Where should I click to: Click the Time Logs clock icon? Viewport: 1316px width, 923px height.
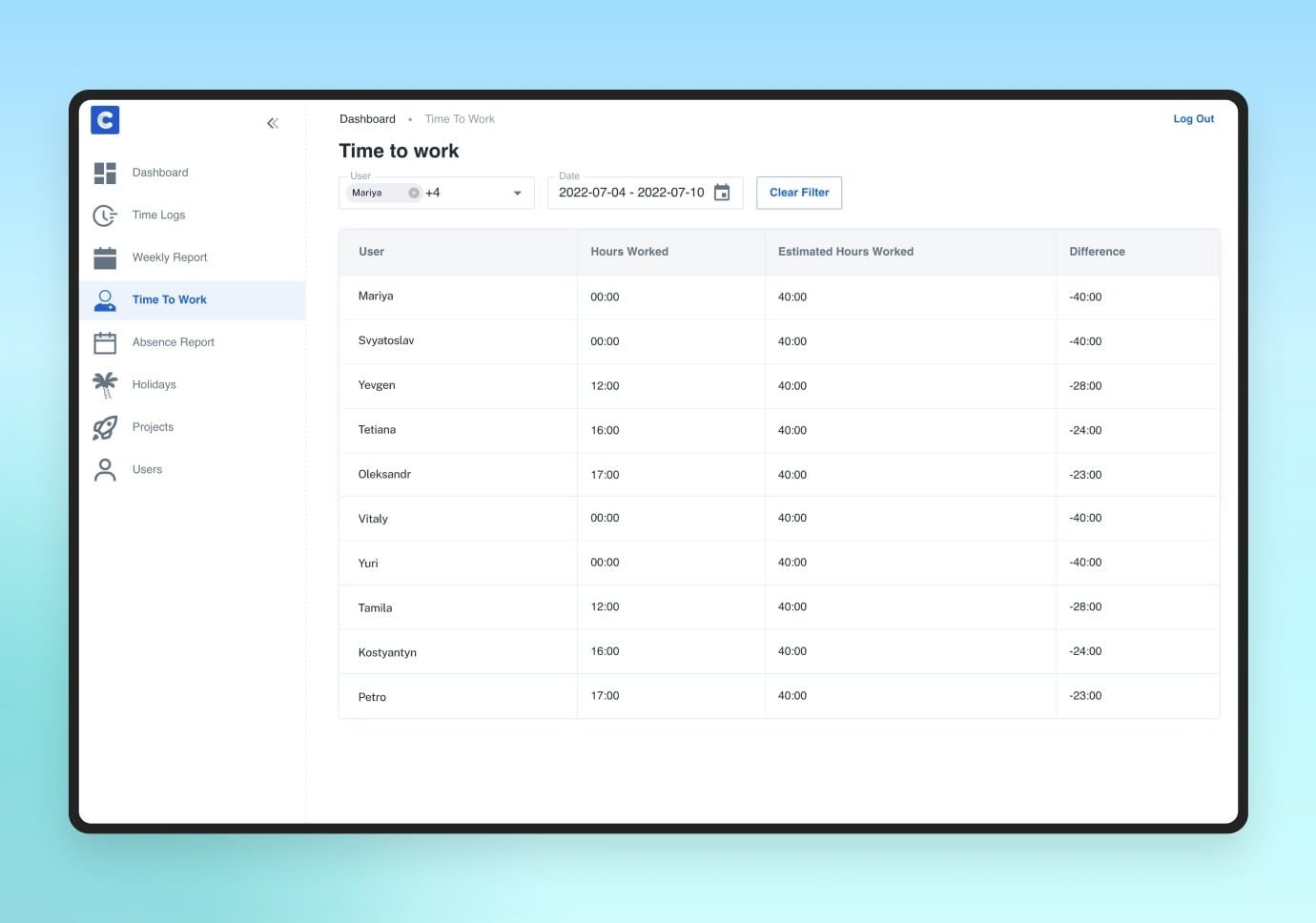coord(105,215)
